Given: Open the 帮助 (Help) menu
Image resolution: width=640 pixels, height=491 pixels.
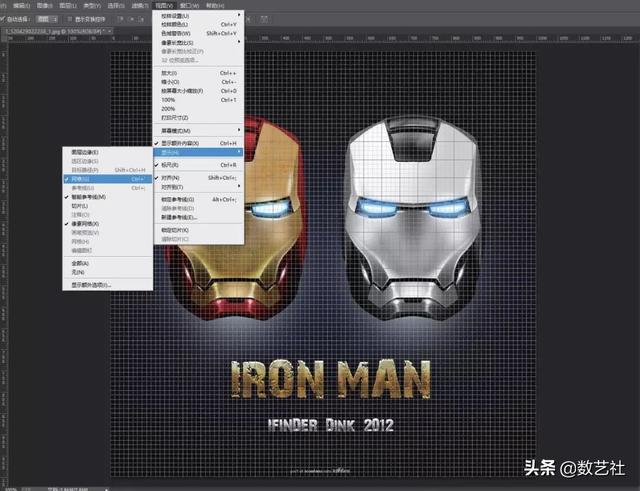Looking at the screenshot, I should 215,5.
